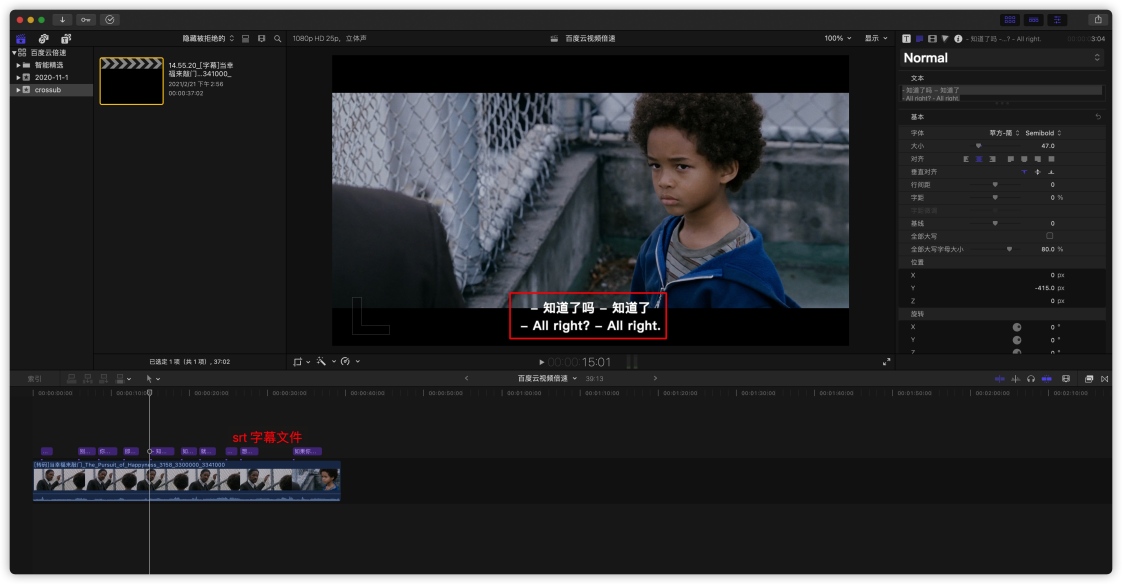The height and width of the screenshot is (584, 1122).
Task: Expand the crossub event
Action: pos(18,90)
